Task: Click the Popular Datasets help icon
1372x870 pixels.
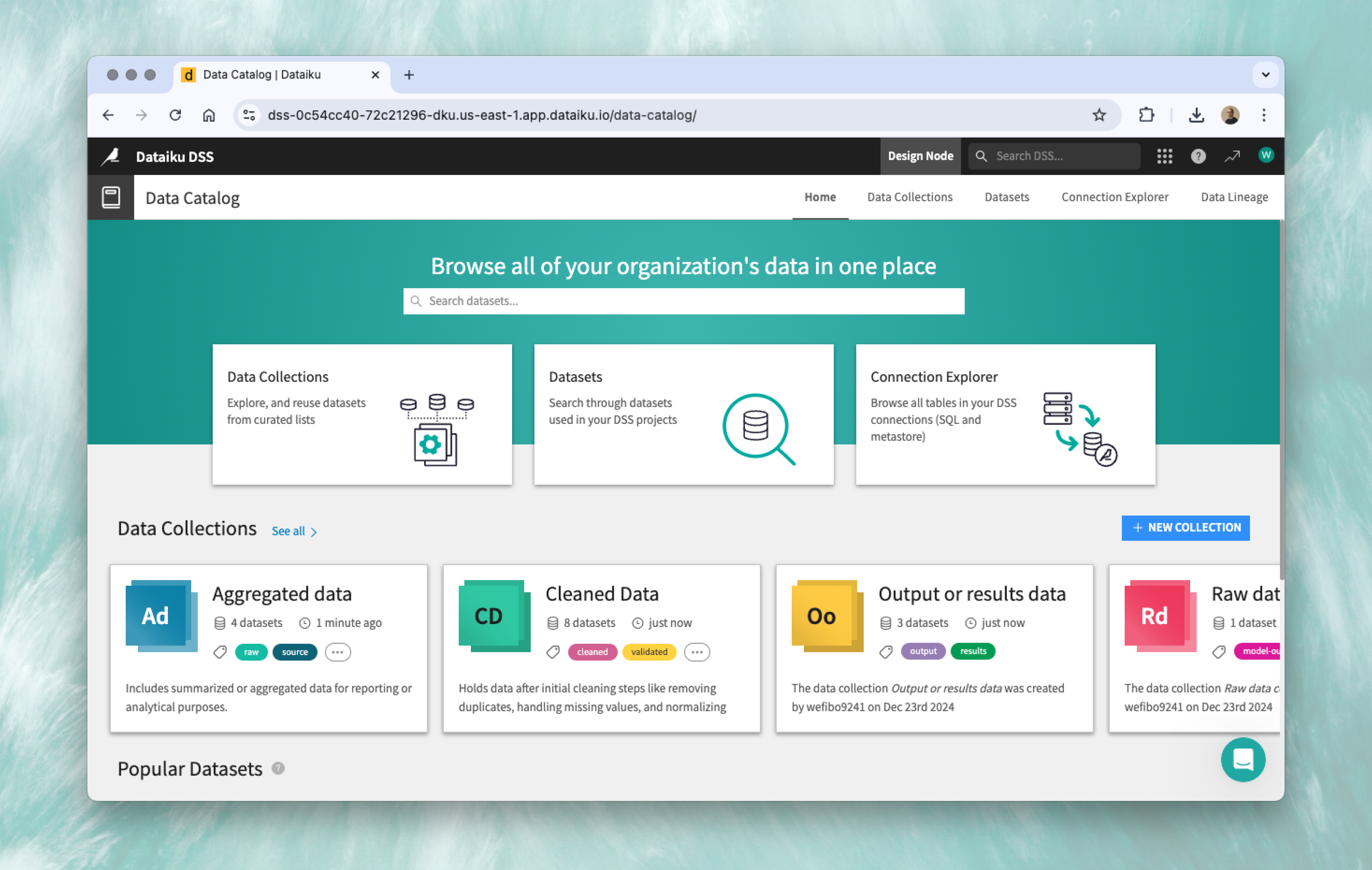Action: [x=278, y=768]
